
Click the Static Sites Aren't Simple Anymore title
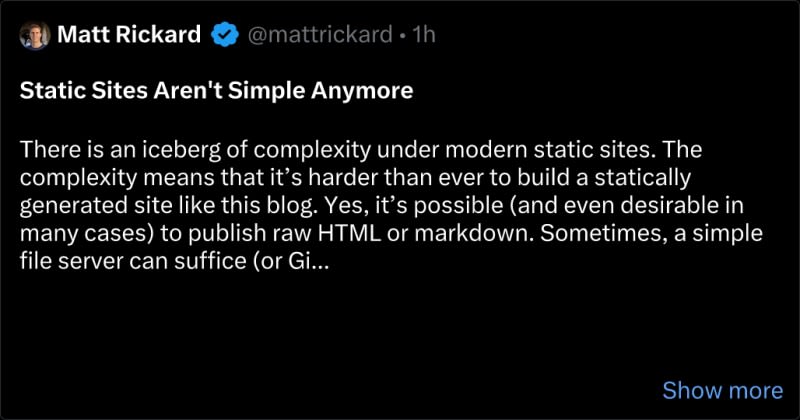(216, 90)
